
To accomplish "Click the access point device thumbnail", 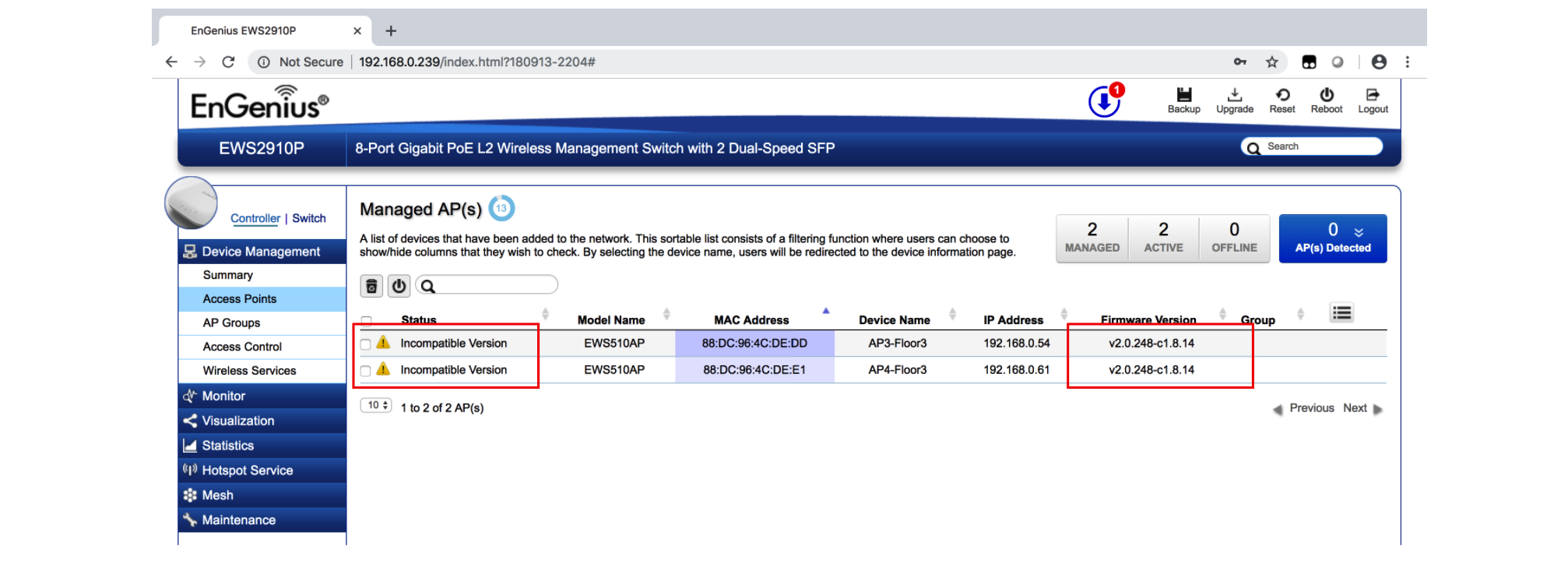I will click(x=191, y=203).
